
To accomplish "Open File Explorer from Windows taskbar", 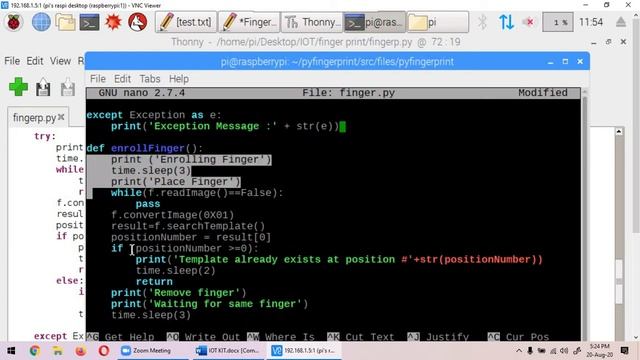I will (58, 351).
